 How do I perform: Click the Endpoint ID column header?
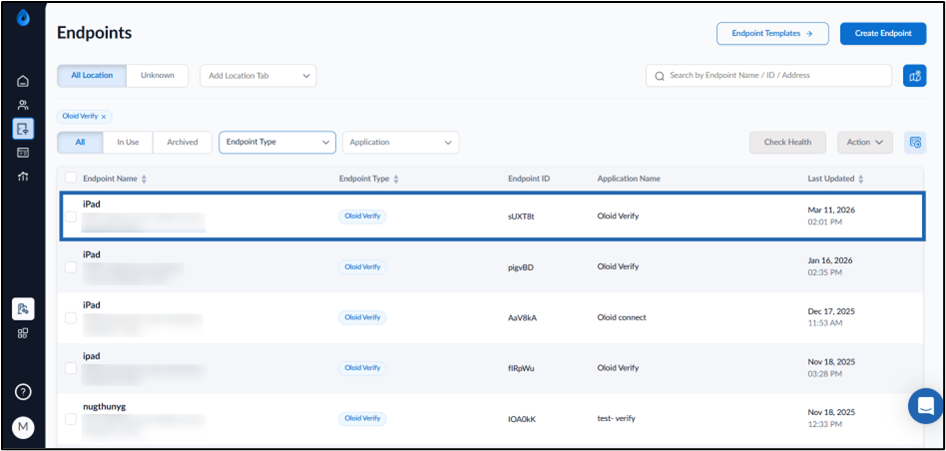[529, 179]
